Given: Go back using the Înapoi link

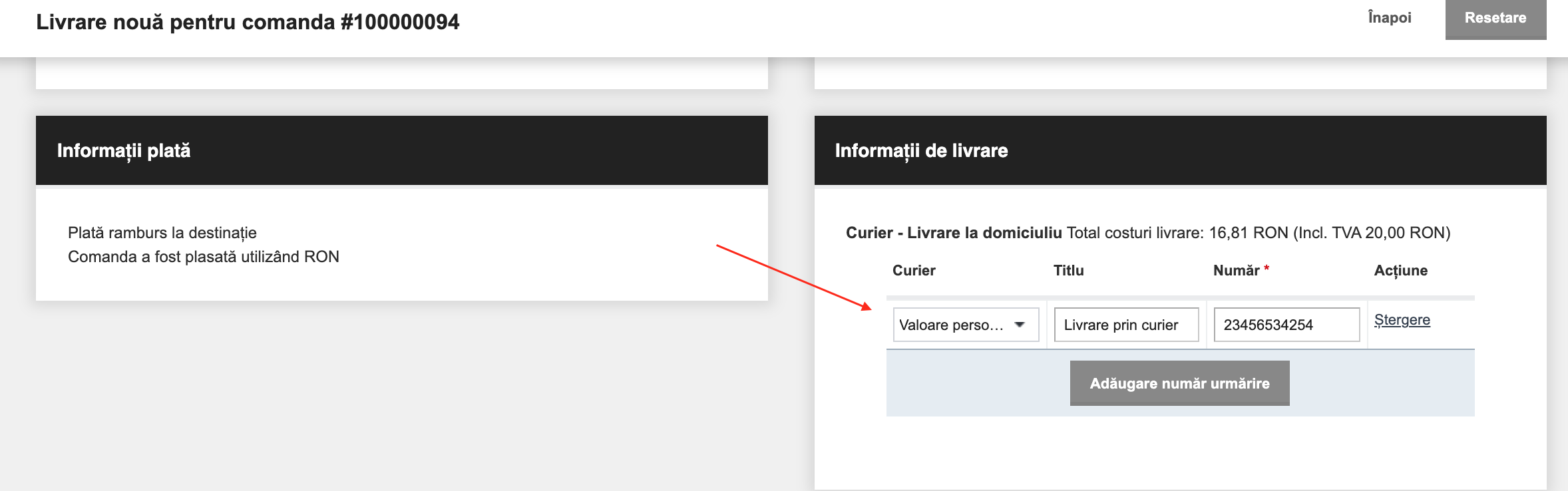Looking at the screenshot, I should pyautogui.click(x=1390, y=18).
